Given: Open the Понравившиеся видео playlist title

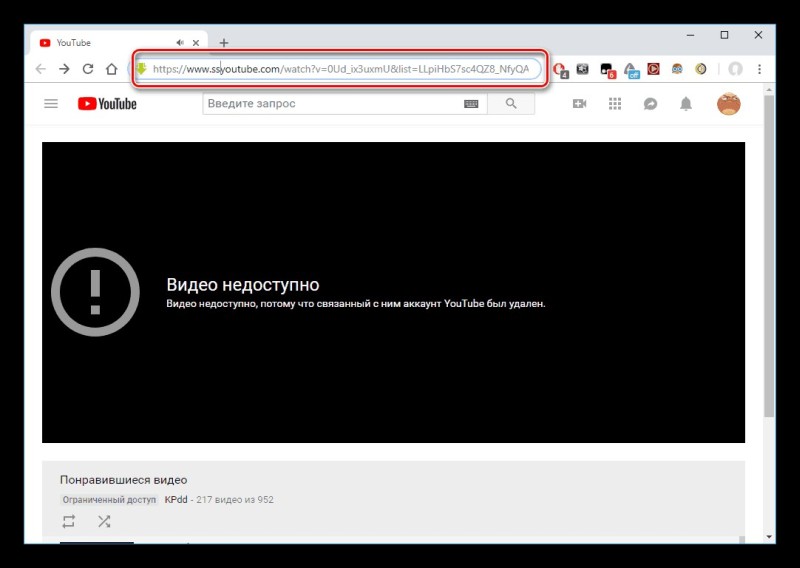Looking at the screenshot, I should tap(123, 480).
